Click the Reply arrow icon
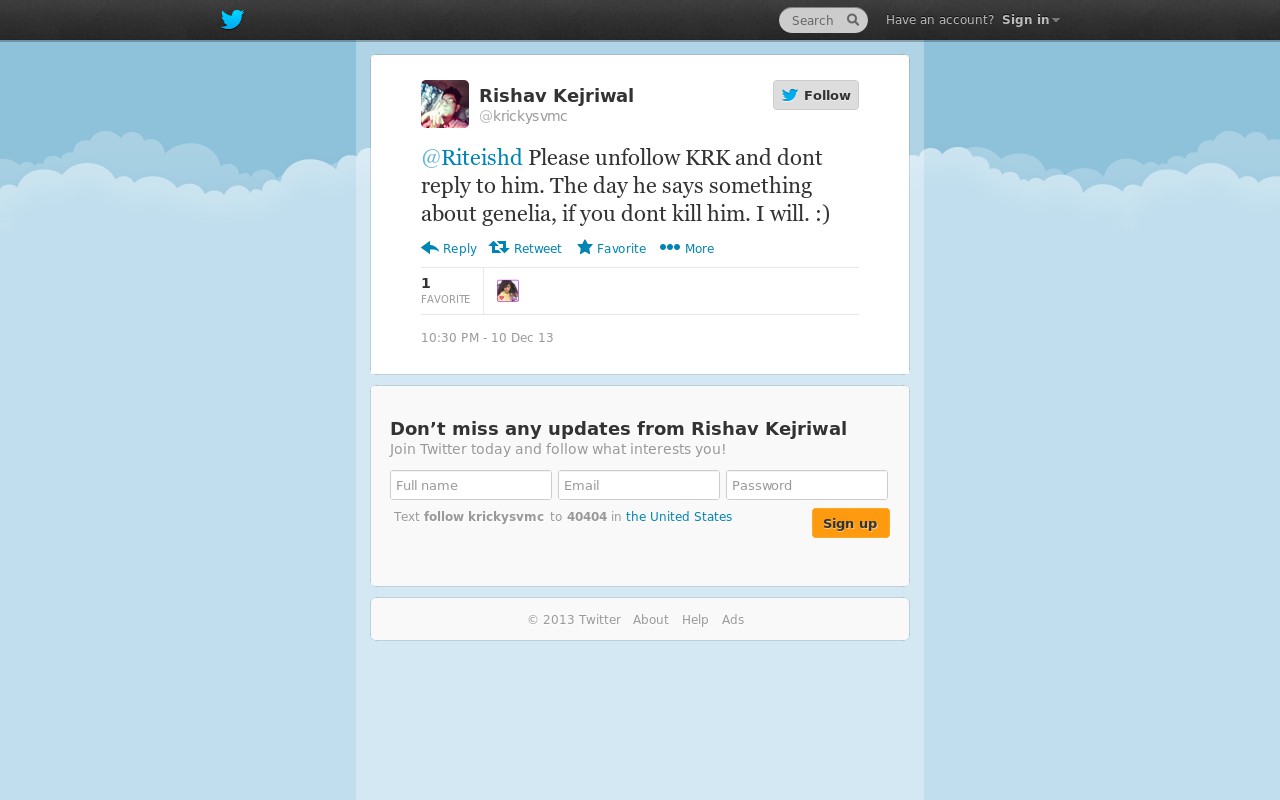 (430, 248)
